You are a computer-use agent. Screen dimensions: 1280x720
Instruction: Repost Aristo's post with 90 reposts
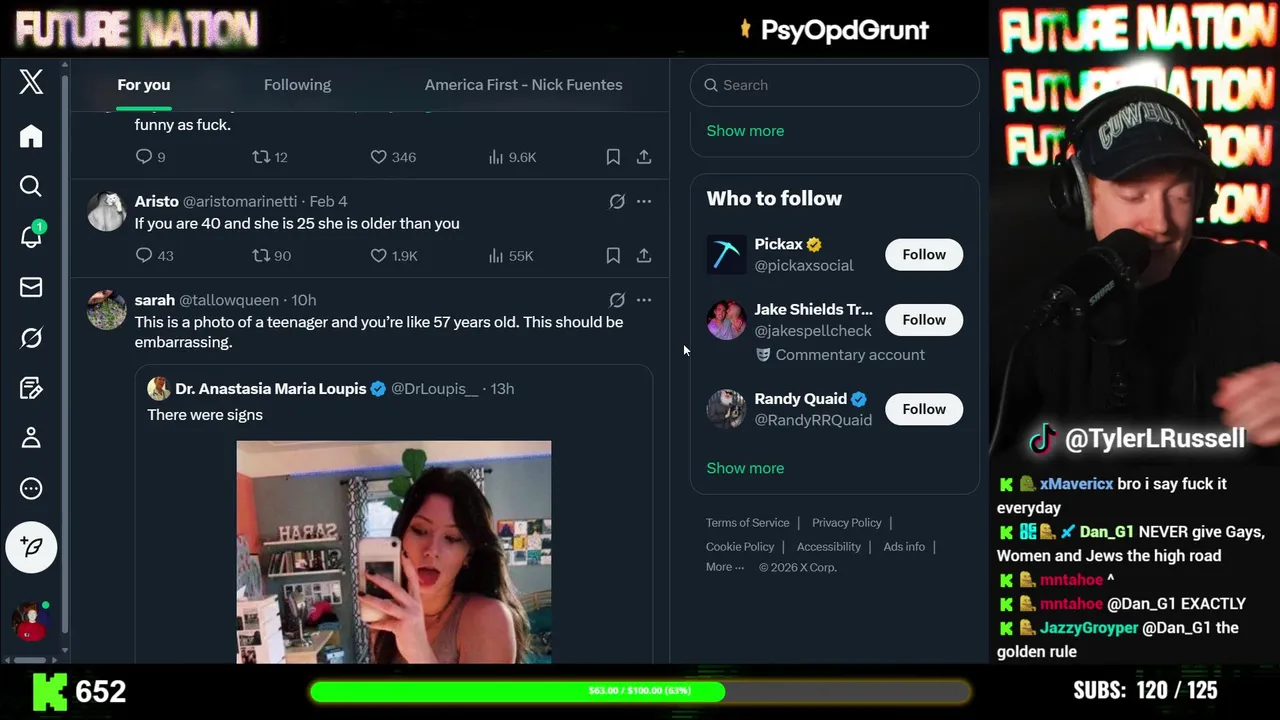pos(272,256)
